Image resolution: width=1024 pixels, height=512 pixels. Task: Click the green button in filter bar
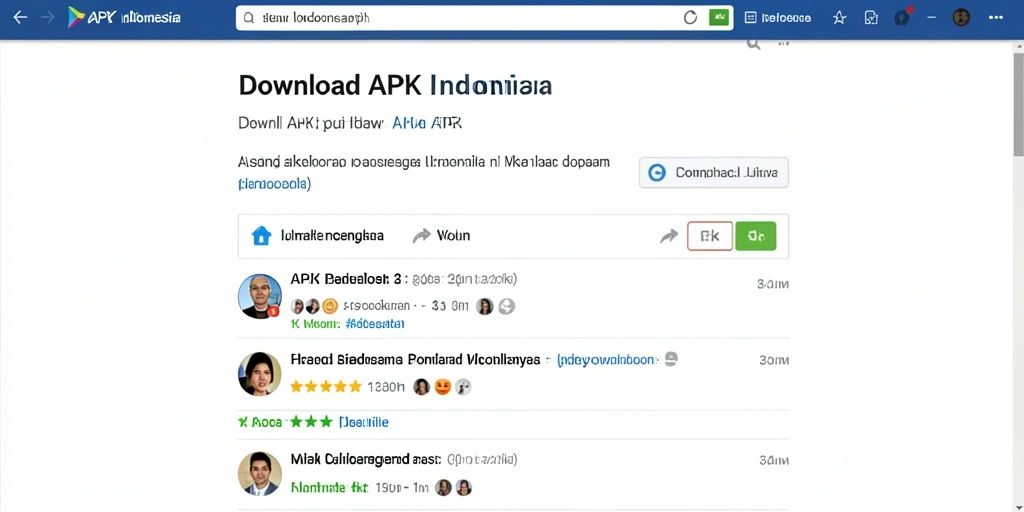(x=756, y=236)
